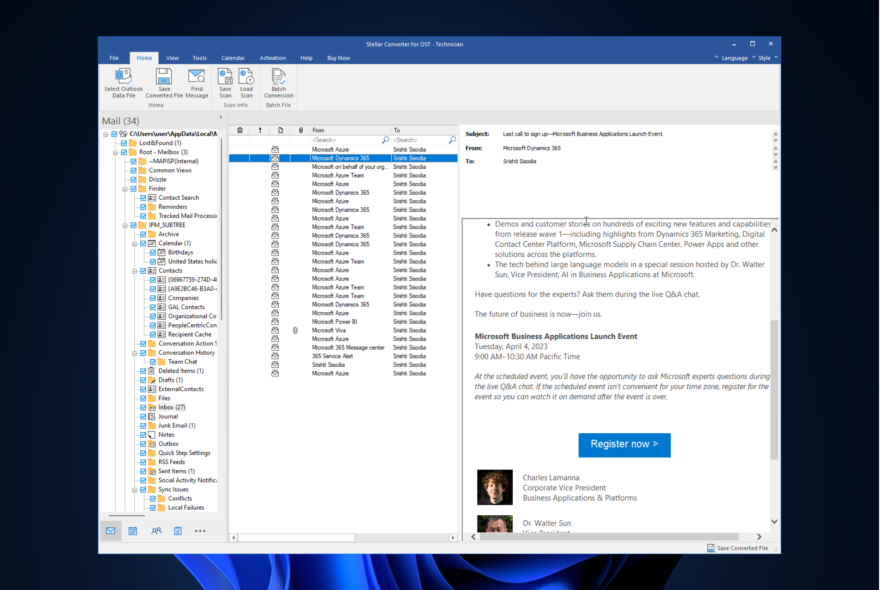Screen dimensions: 886x590
Task: Open Find Message tool
Action: coord(196,76)
